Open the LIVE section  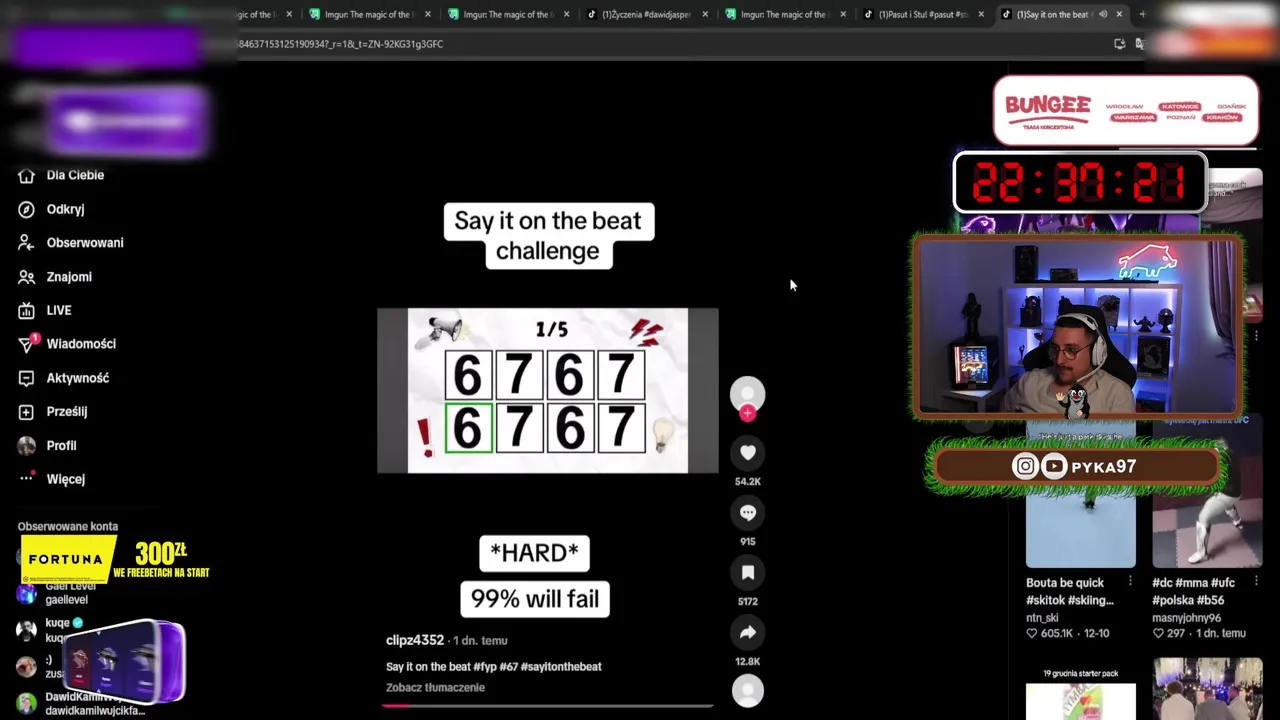(46, 310)
